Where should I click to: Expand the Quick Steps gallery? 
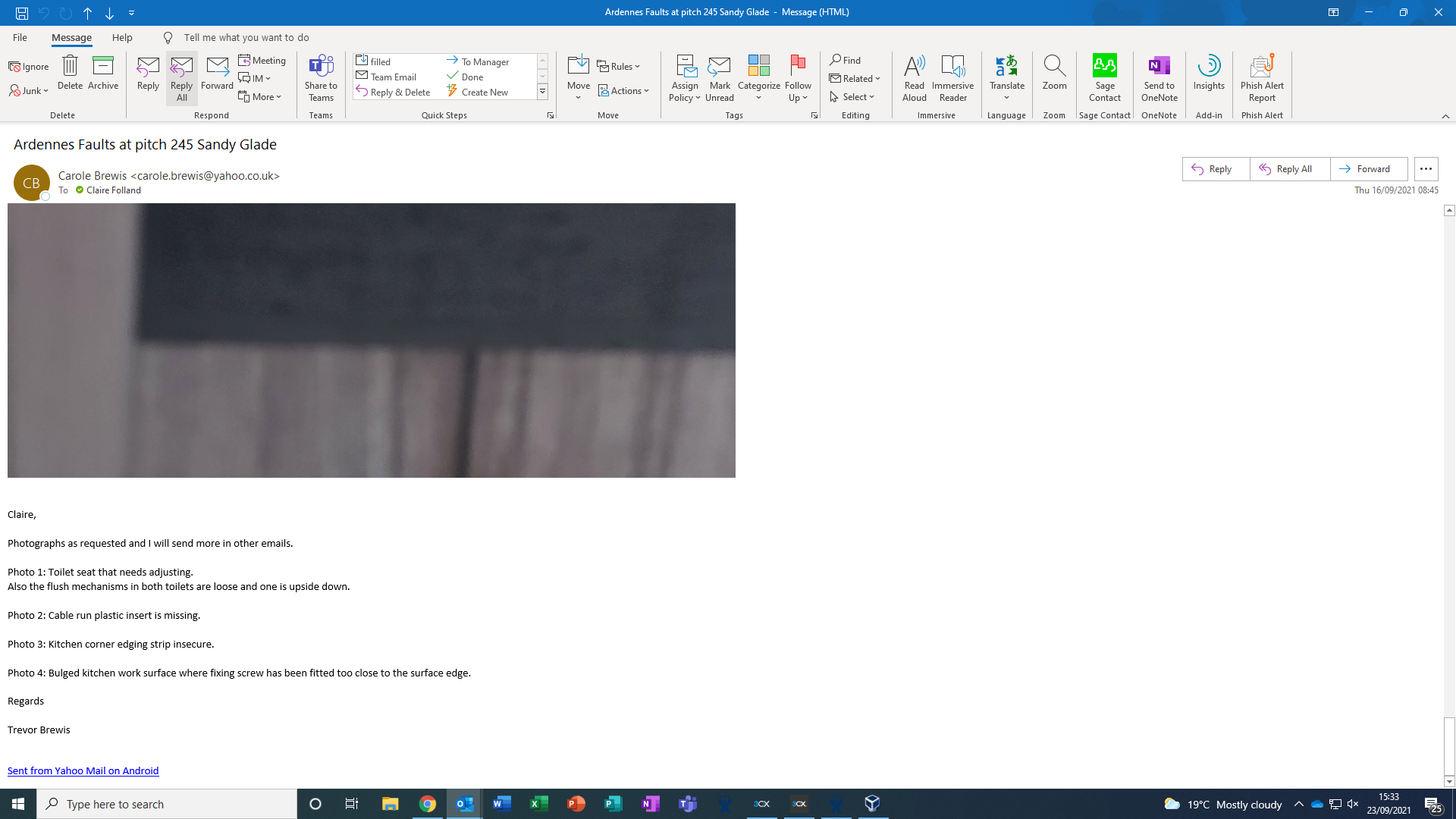tap(543, 92)
